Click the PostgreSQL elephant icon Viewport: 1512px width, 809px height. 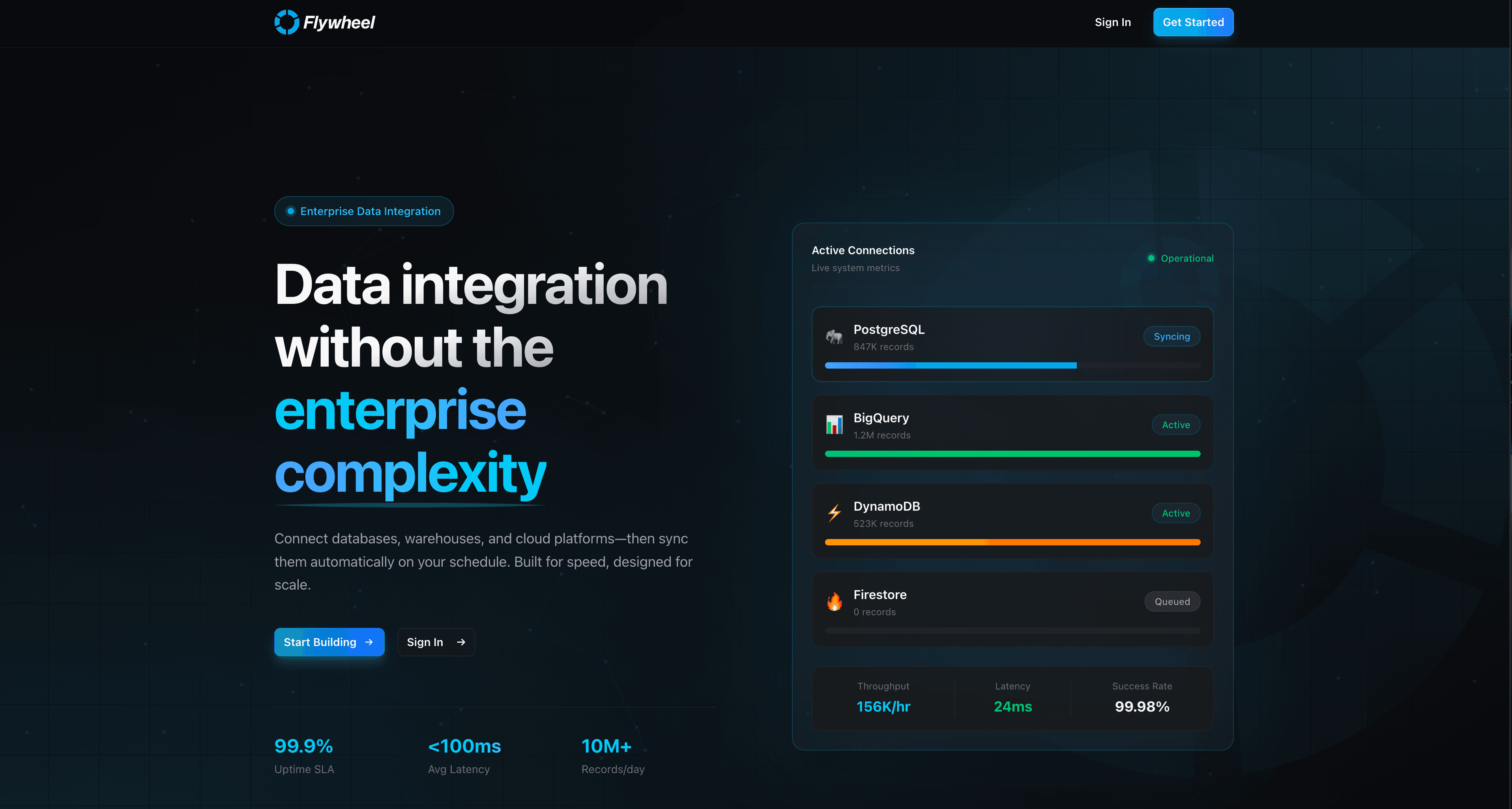834,336
